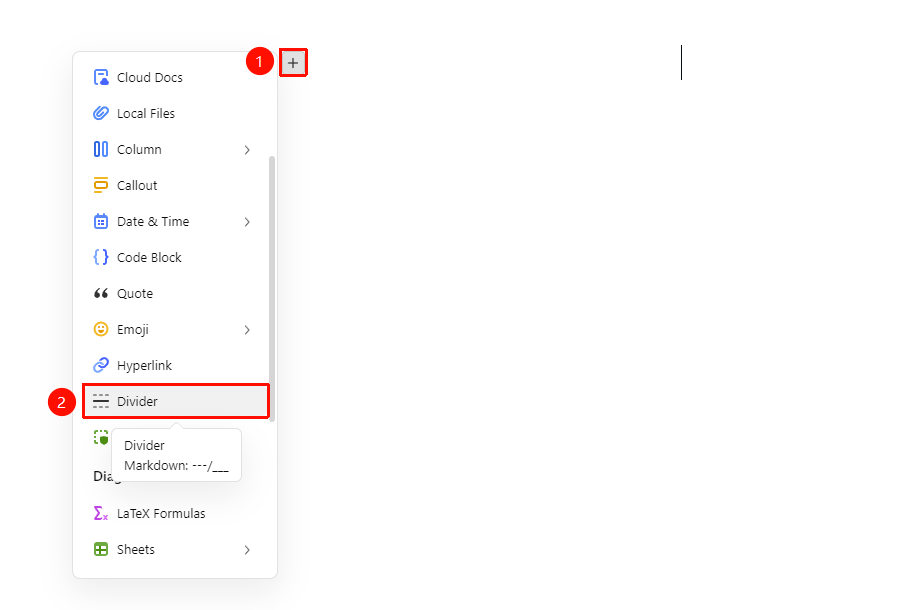Choose Quote from the menu
This screenshot has height=610, width=909.
(175, 293)
